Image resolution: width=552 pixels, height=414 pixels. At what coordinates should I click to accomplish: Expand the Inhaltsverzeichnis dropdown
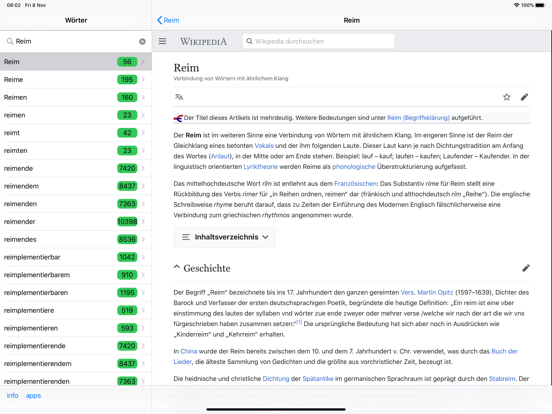pyautogui.click(x=225, y=237)
